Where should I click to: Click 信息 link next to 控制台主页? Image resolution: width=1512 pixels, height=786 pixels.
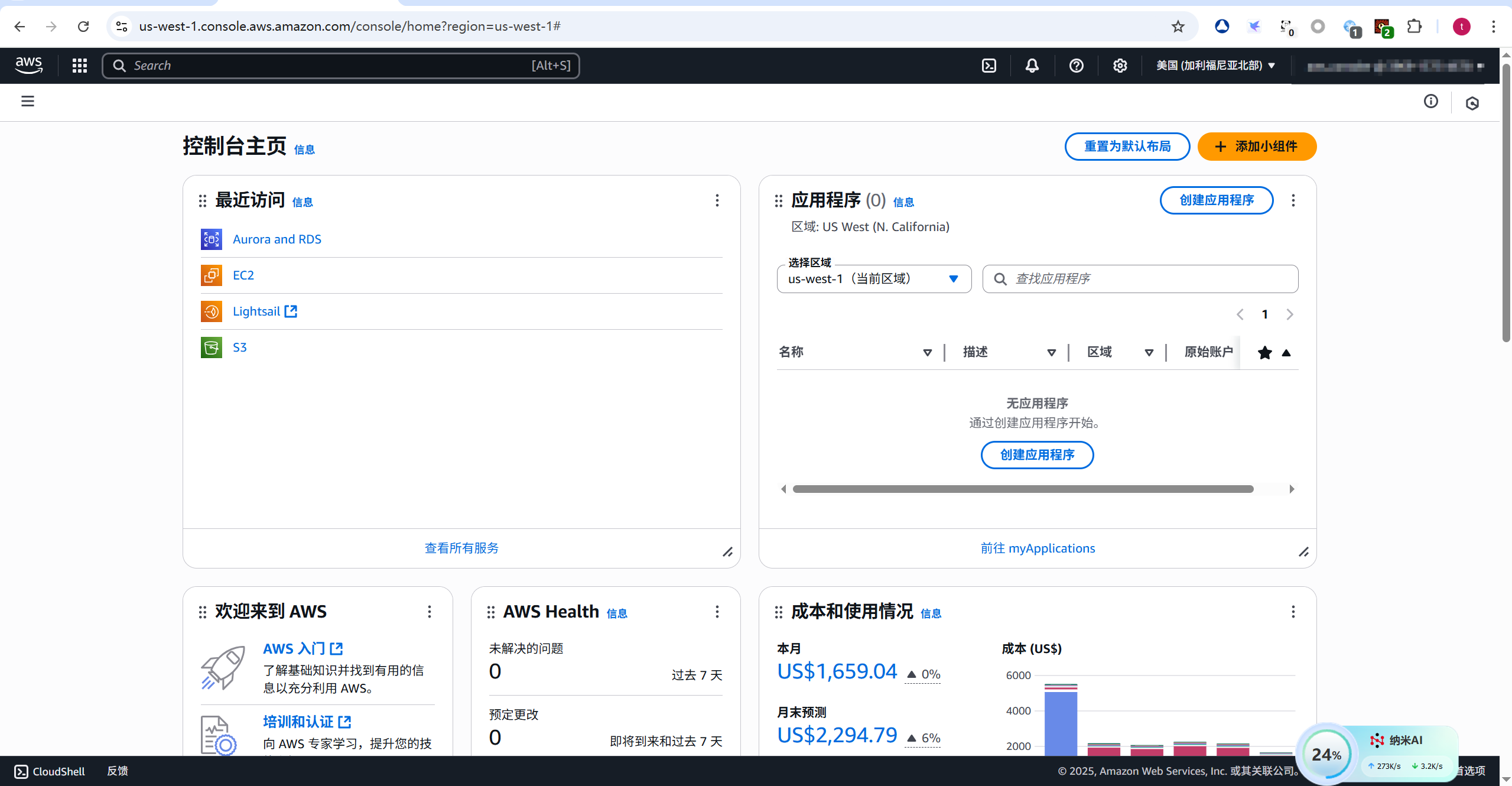[x=304, y=150]
